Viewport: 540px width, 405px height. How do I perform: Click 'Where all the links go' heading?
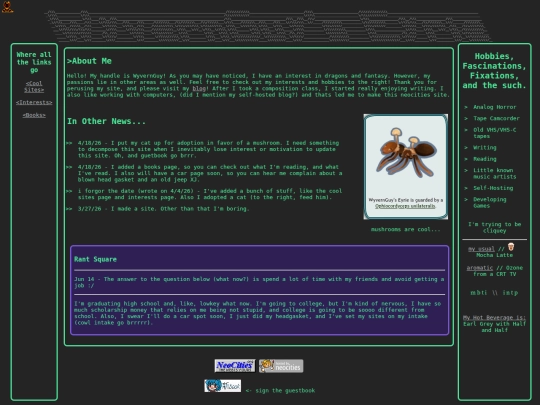[x=34, y=62]
